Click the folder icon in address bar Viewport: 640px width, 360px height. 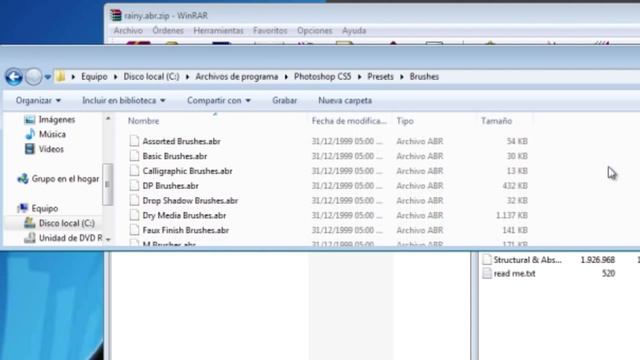coord(60,76)
